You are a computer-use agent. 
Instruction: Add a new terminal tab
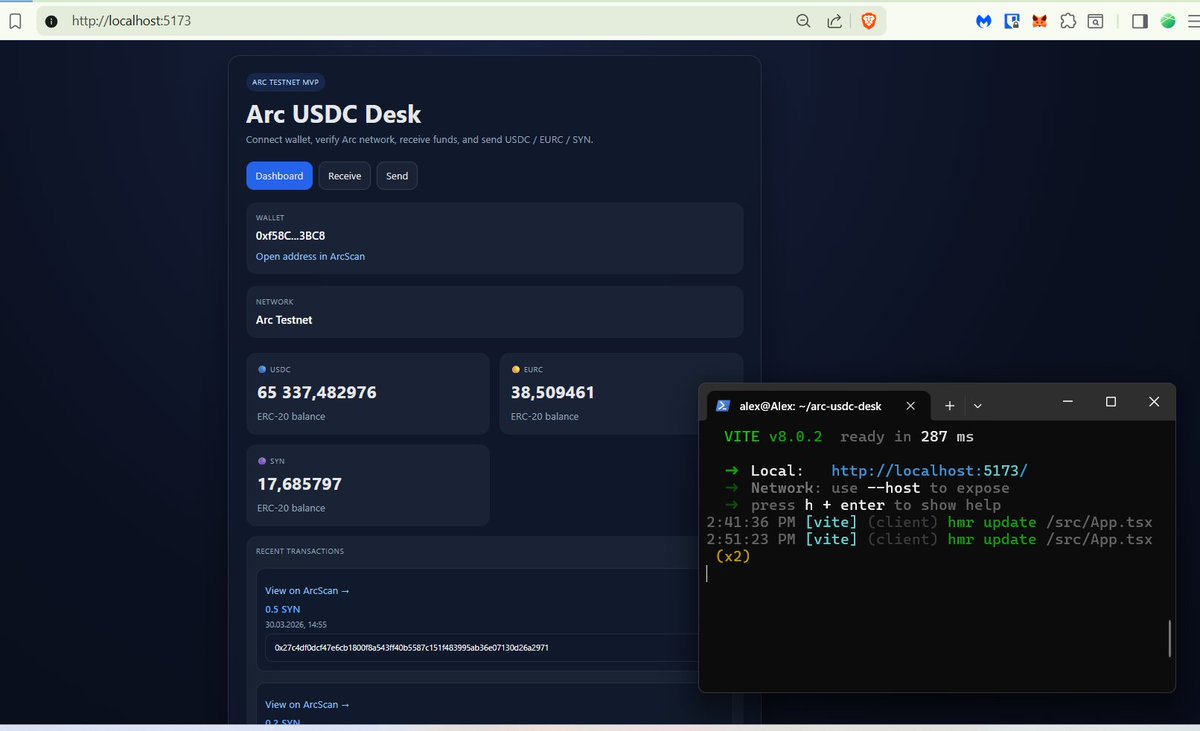coord(950,405)
